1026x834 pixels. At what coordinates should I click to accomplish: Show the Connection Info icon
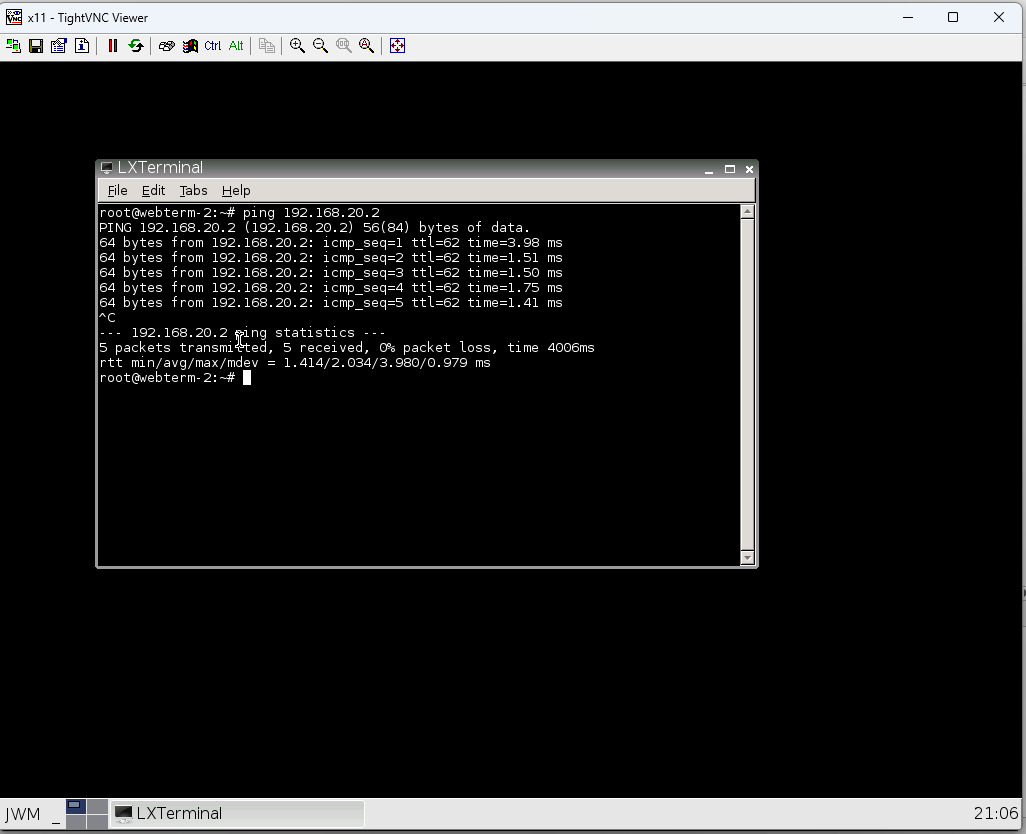[x=82, y=46]
